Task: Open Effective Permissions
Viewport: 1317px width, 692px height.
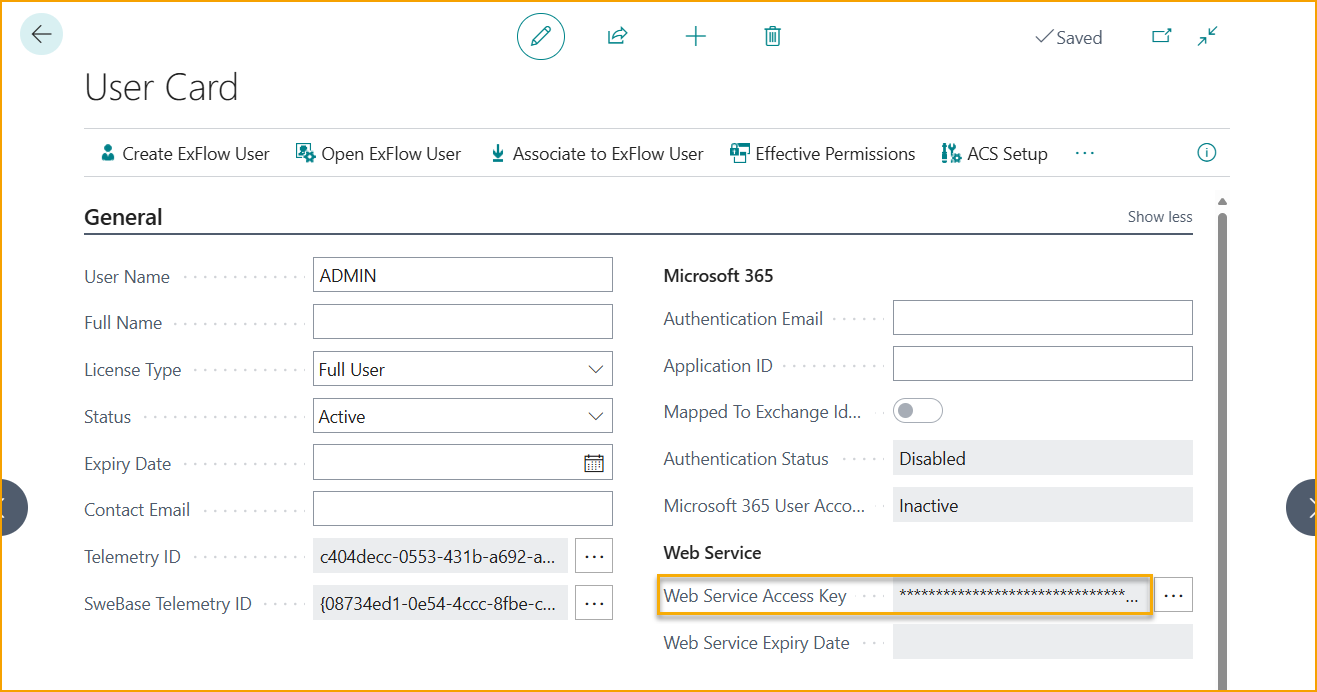Action: (822, 154)
